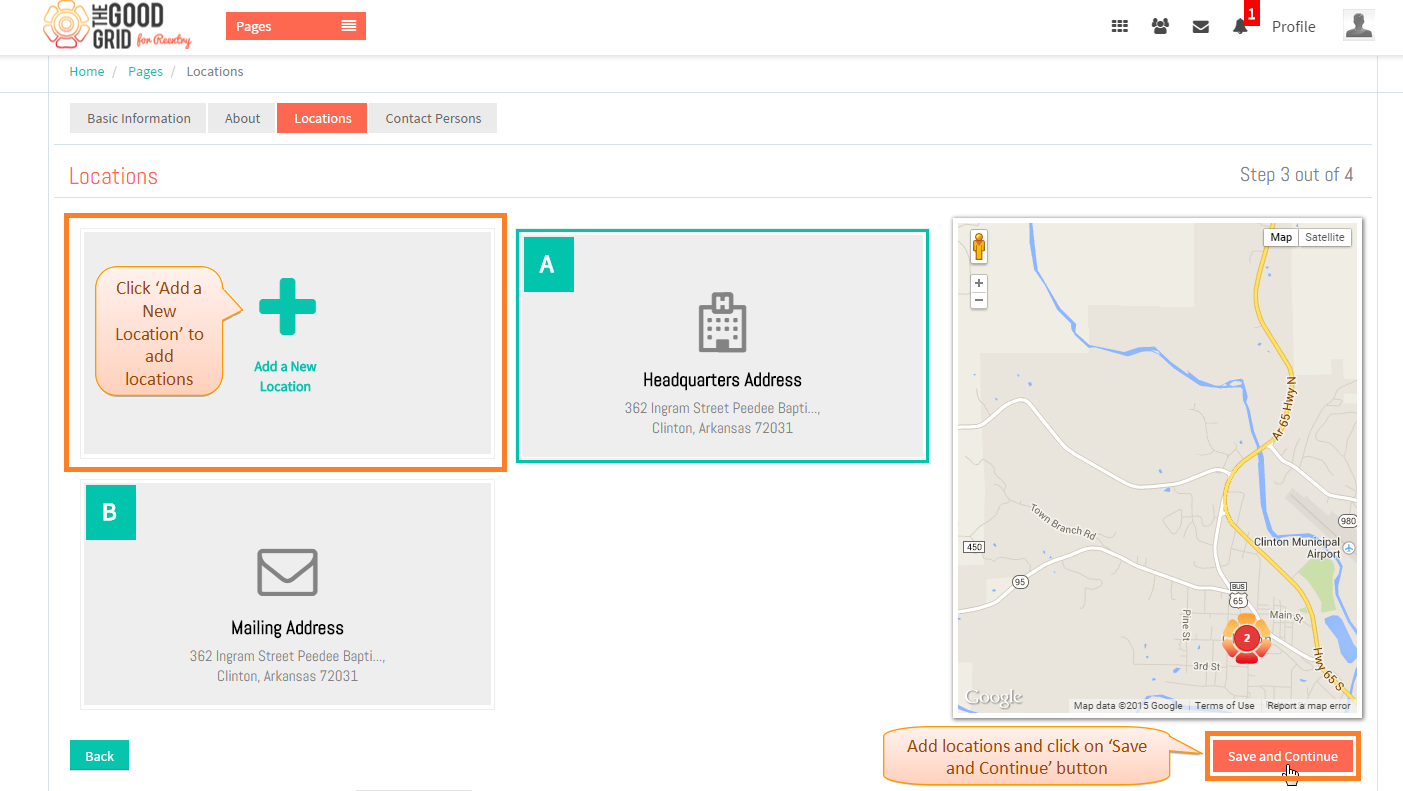Open the people group icon in header

[x=1160, y=27]
